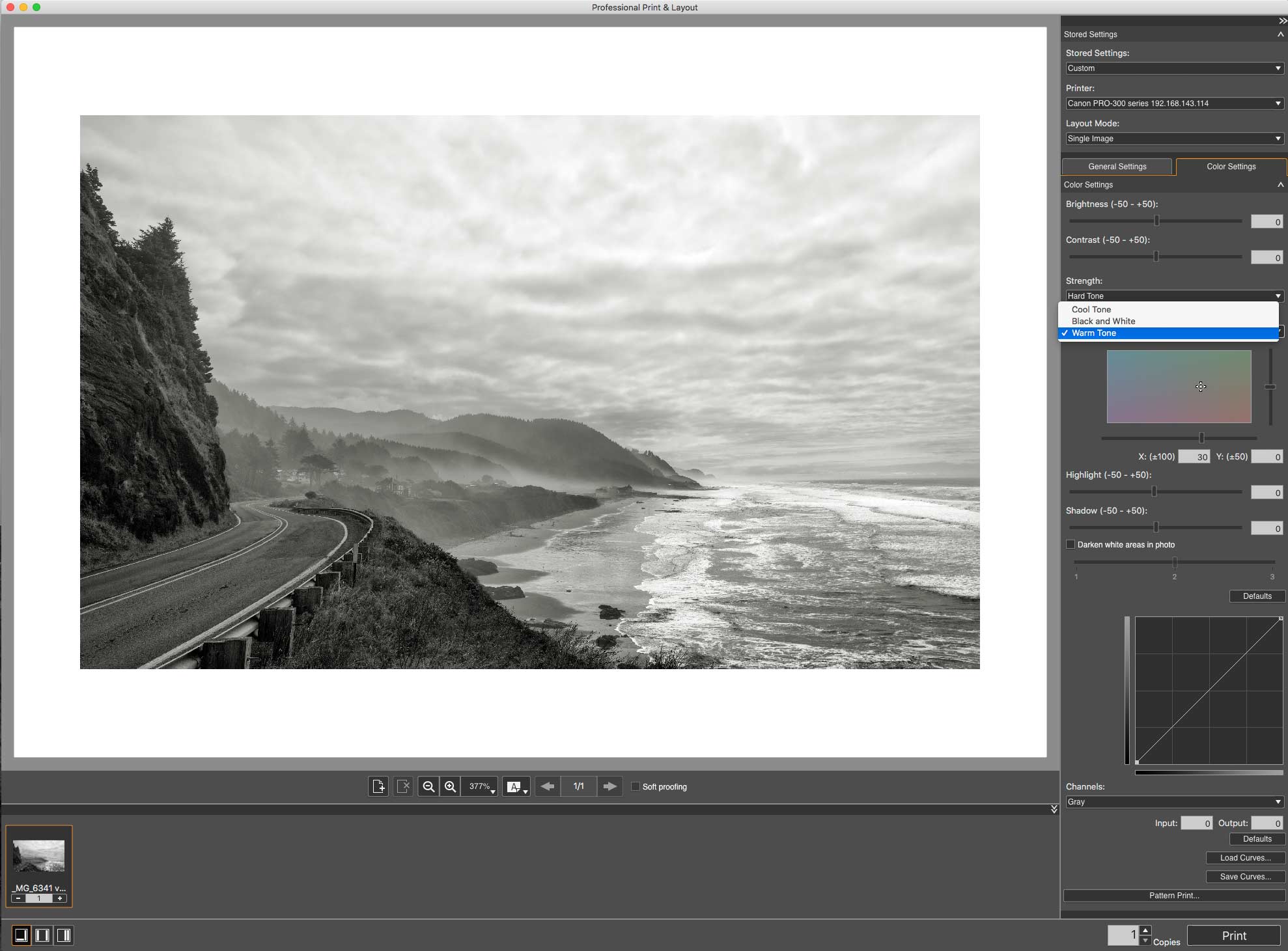
Task: Click the Print button
Action: (x=1234, y=935)
